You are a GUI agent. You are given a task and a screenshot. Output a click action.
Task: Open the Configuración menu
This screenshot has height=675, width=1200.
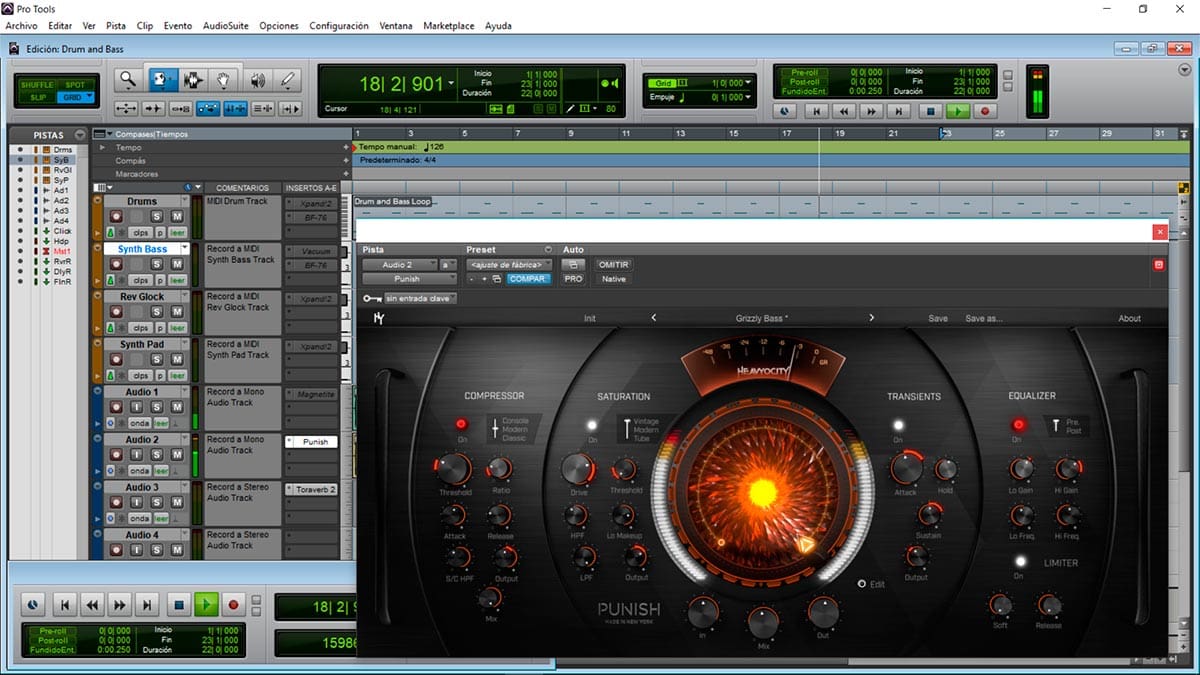click(x=339, y=25)
